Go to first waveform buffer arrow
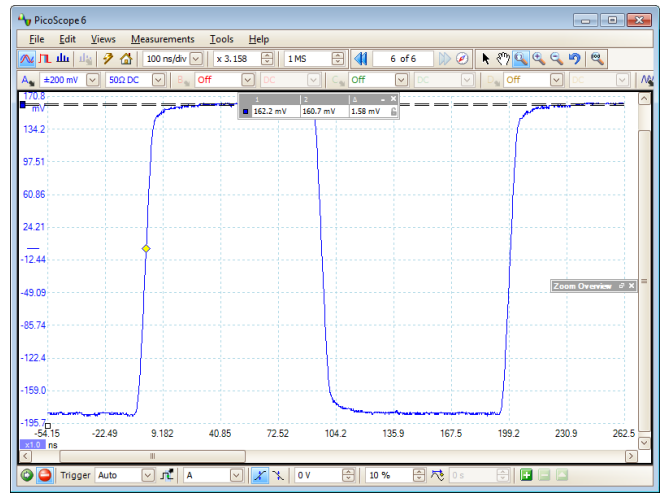This screenshot has width=667, height=500. [x=361, y=59]
